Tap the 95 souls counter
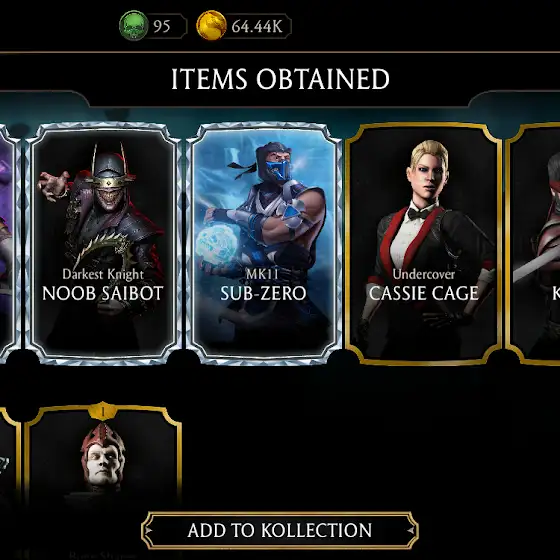 click(162, 26)
